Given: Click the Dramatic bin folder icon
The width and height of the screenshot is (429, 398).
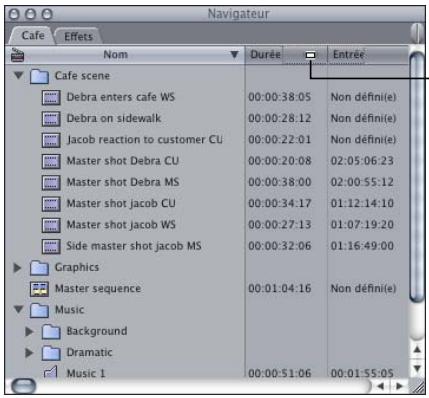Looking at the screenshot, I should coord(51,353).
